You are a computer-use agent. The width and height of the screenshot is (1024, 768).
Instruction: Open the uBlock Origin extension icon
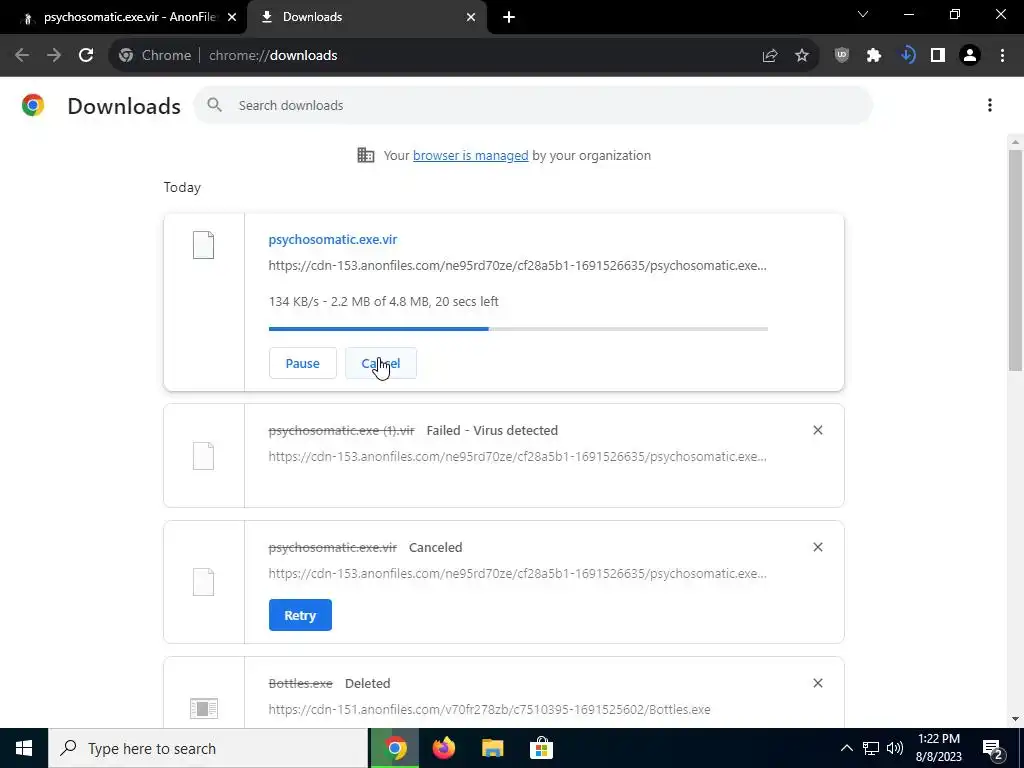pyautogui.click(x=842, y=56)
